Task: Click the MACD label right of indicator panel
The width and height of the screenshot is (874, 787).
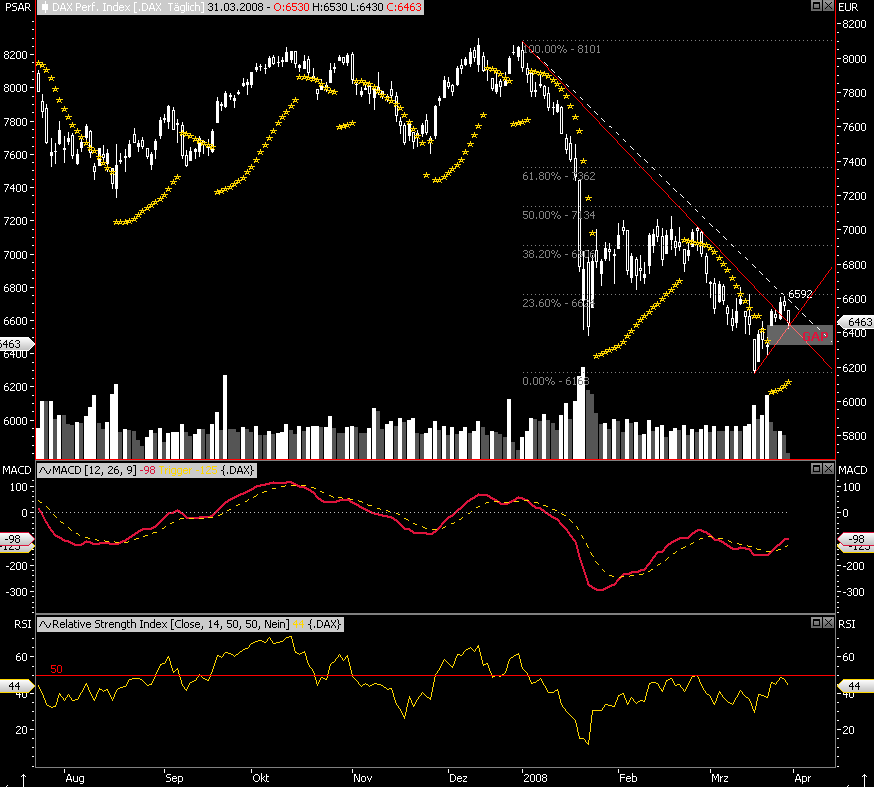Action: (853, 470)
